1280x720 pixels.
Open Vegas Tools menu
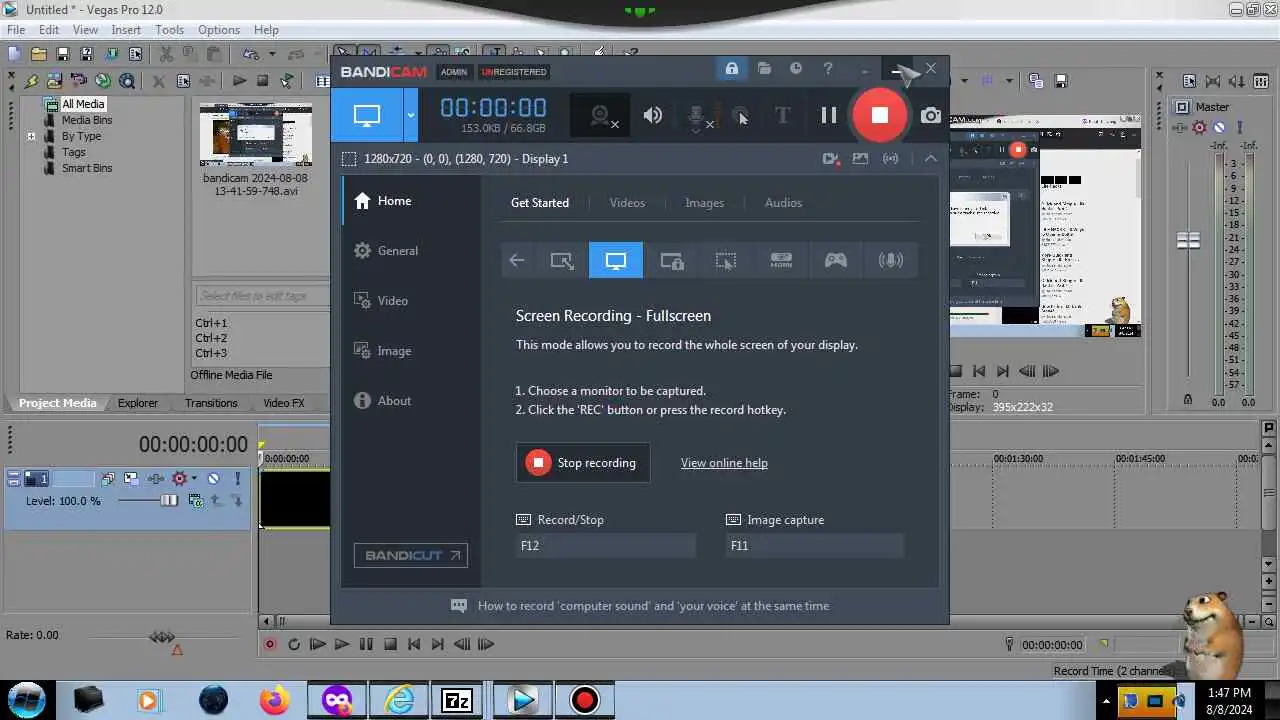pos(169,30)
